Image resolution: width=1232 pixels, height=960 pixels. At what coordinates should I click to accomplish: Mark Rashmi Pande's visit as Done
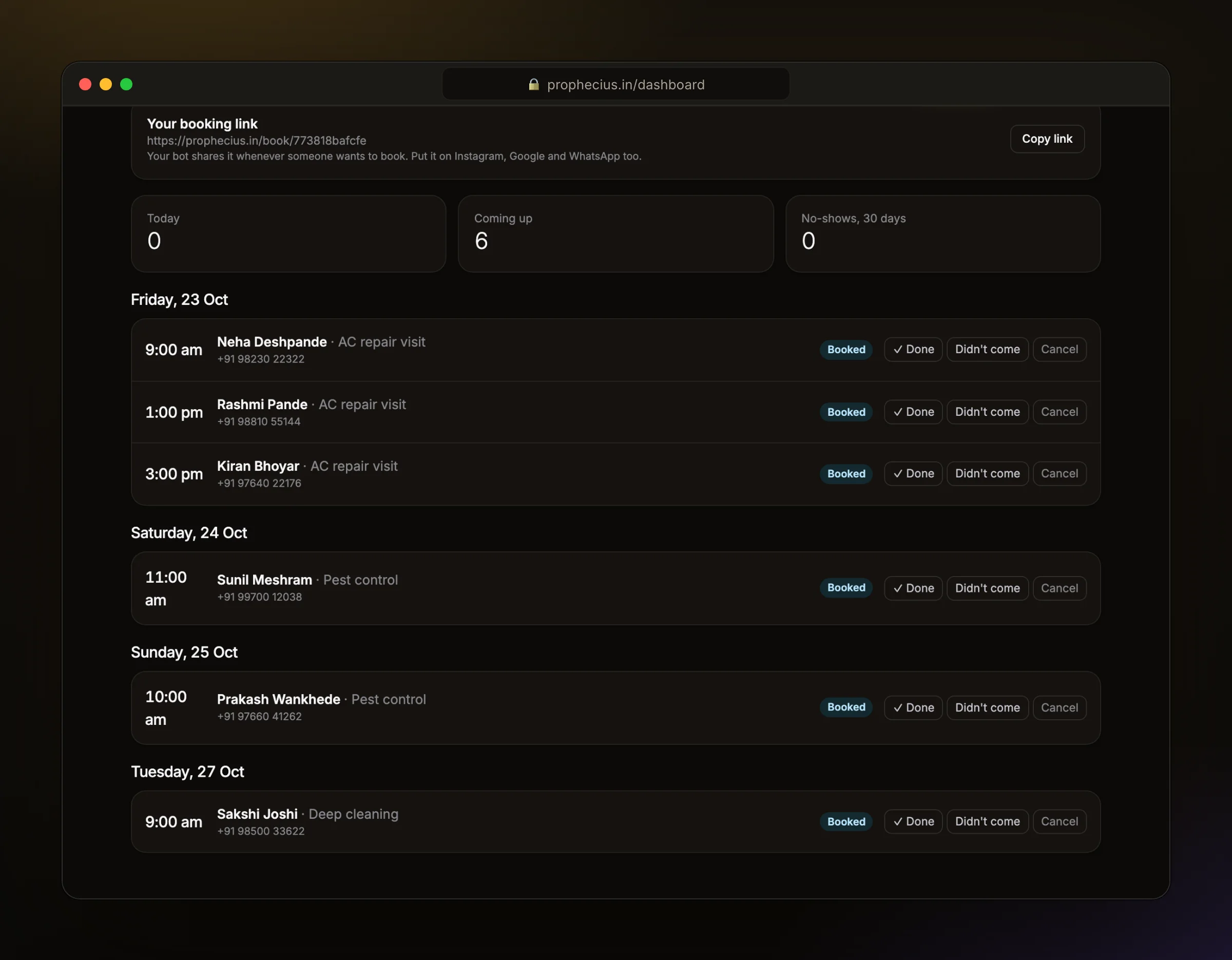point(913,412)
